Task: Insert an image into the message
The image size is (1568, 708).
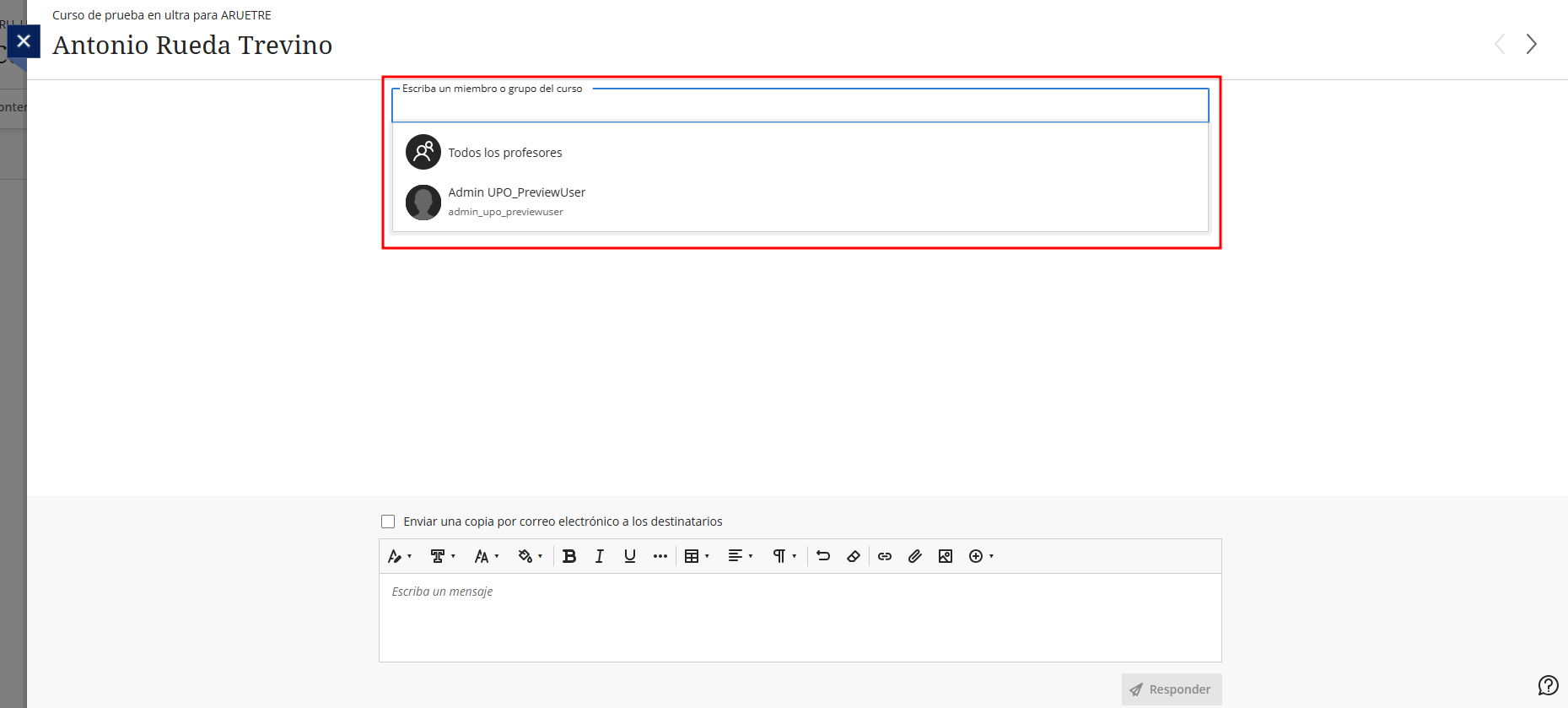Action: 945,556
